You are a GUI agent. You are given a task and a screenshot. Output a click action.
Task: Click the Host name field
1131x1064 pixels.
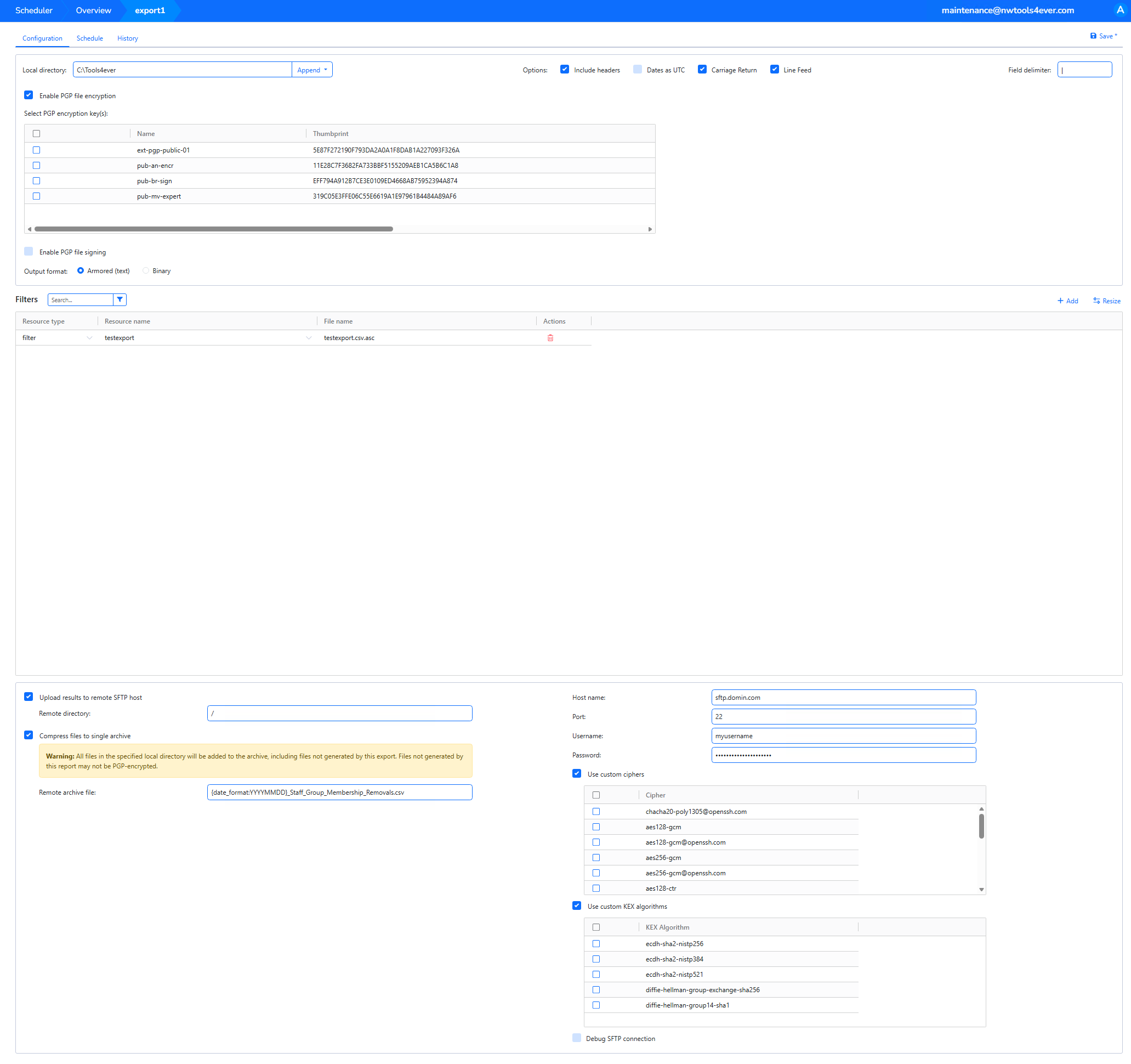click(843, 698)
